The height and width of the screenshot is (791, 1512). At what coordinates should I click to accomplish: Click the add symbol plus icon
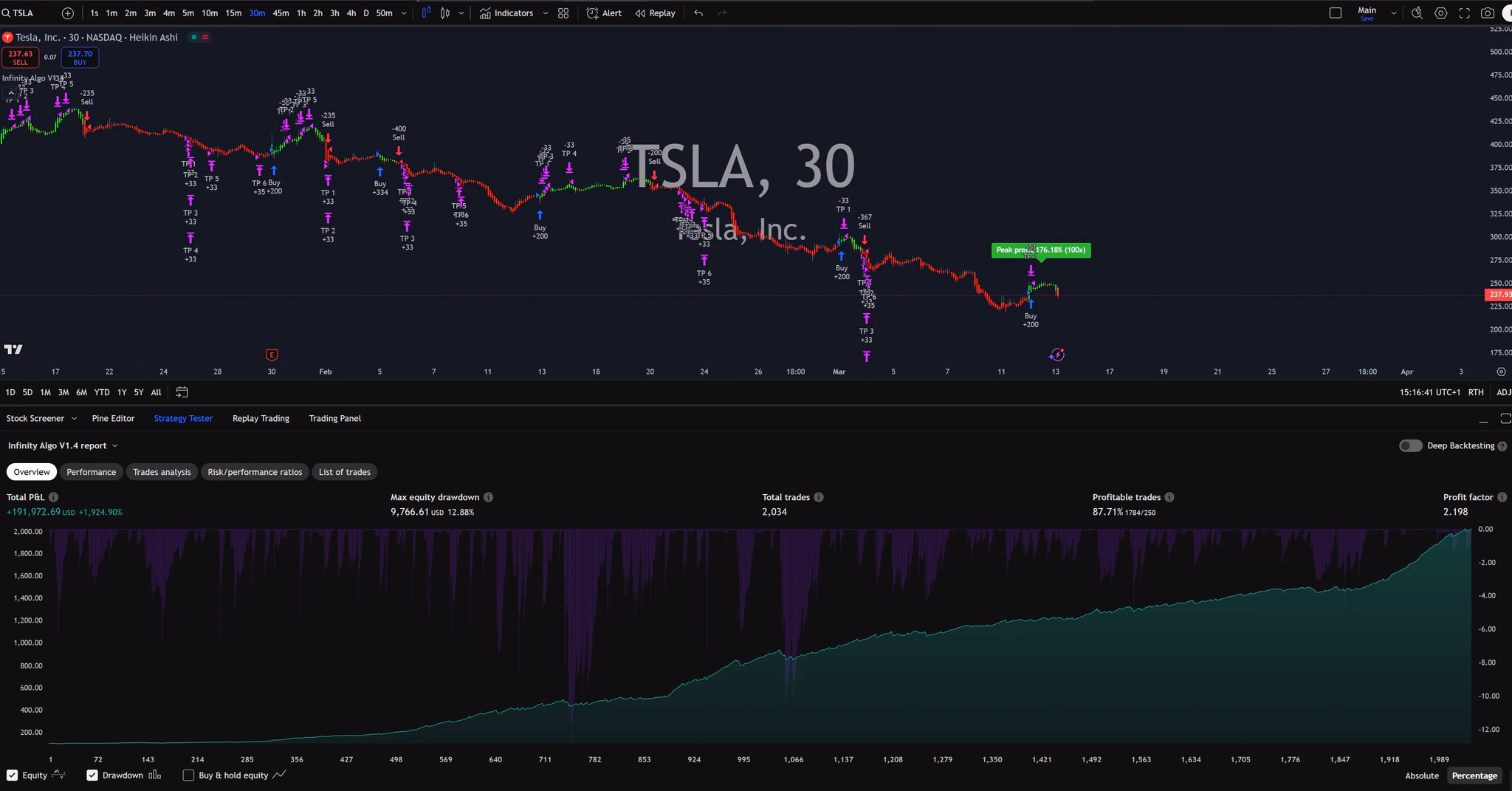68,13
